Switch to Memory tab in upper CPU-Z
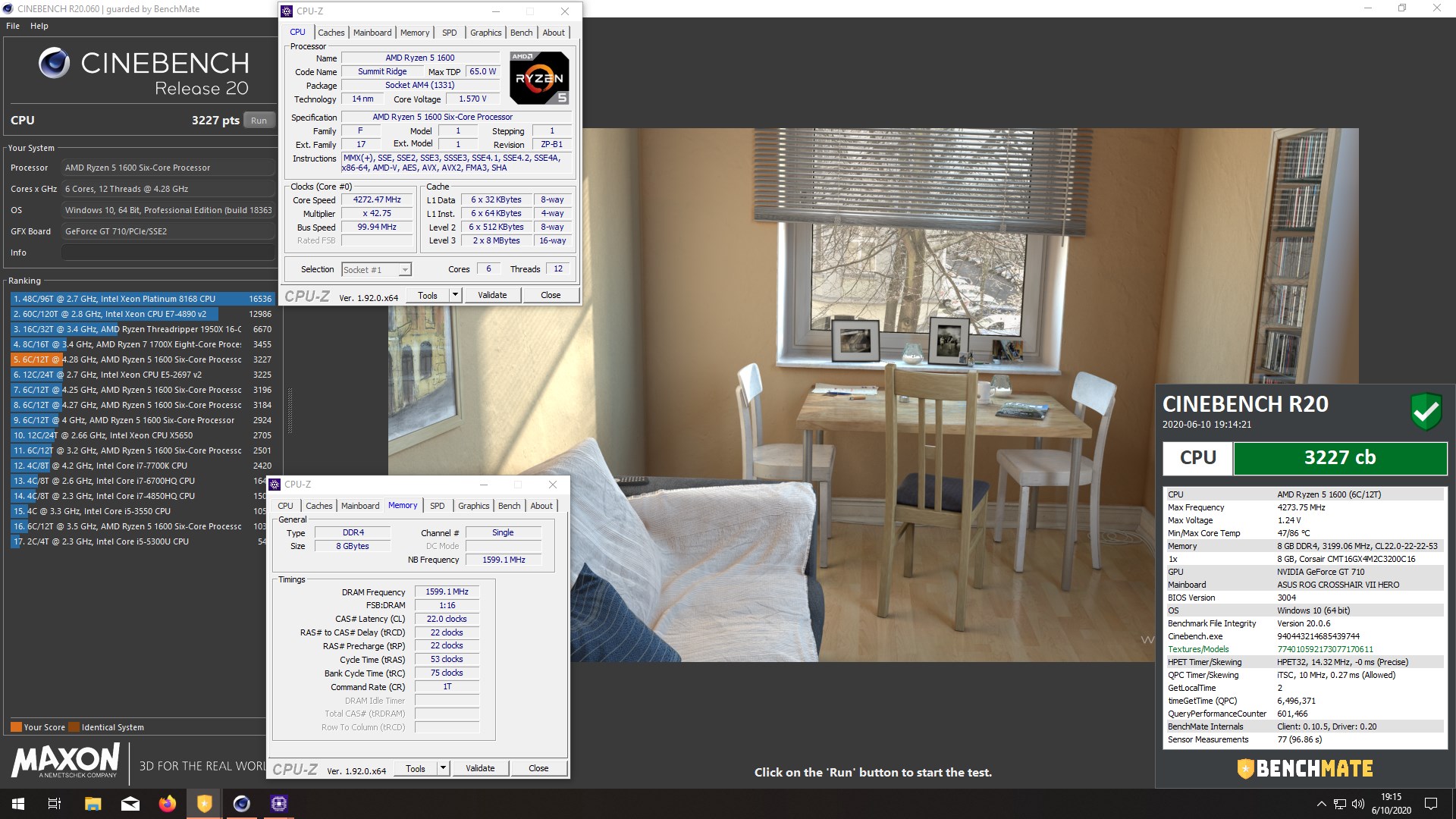Viewport: 1456px width, 819px height. (415, 33)
